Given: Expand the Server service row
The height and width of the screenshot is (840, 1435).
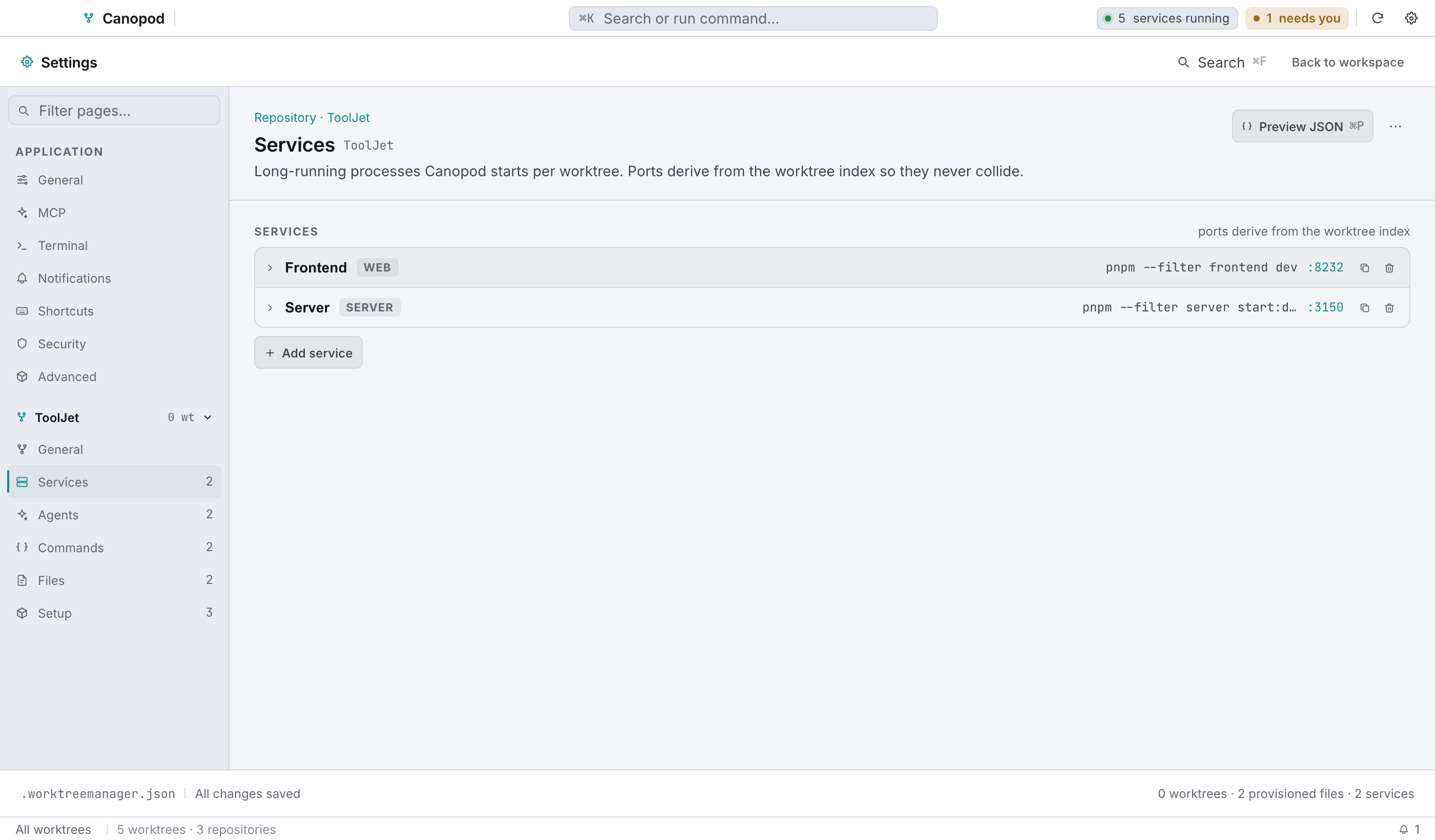Looking at the screenshot, I should coord(270,307).
